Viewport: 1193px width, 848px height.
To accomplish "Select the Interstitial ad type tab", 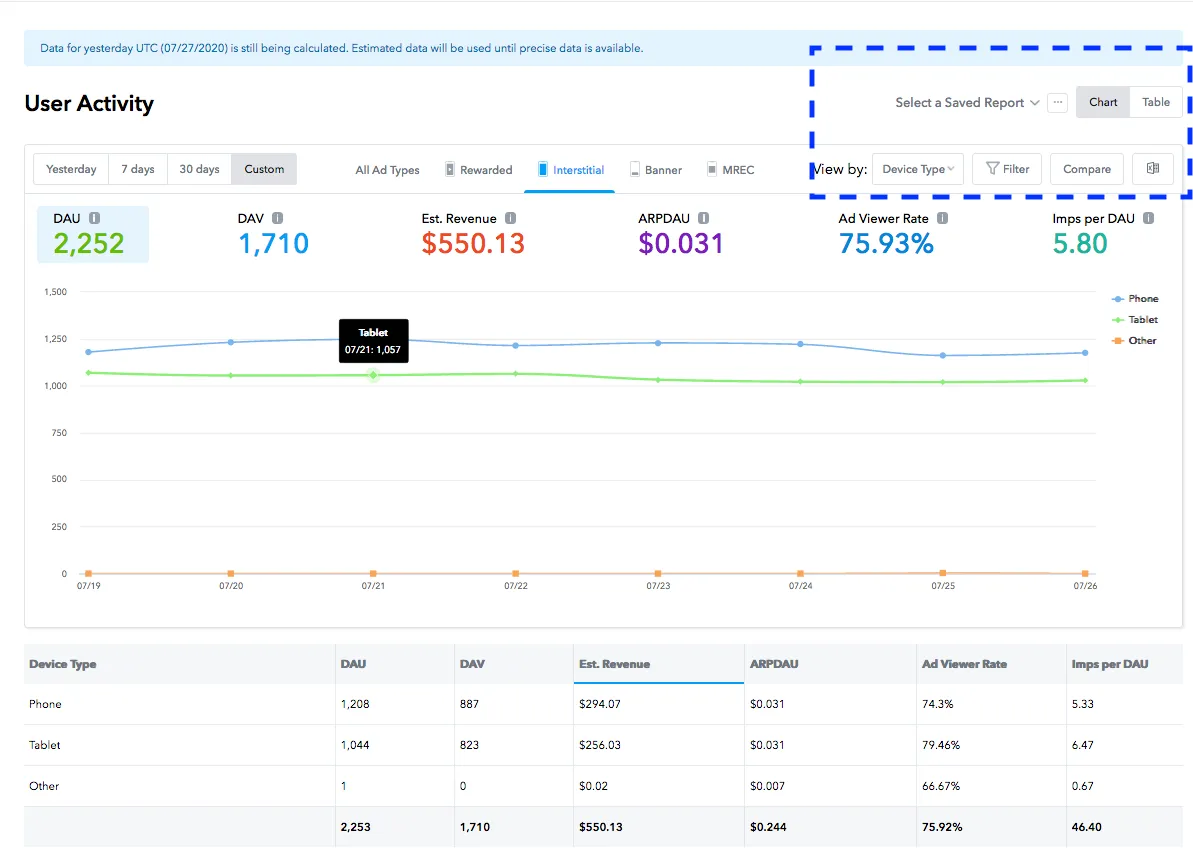I will coord(570,170).
